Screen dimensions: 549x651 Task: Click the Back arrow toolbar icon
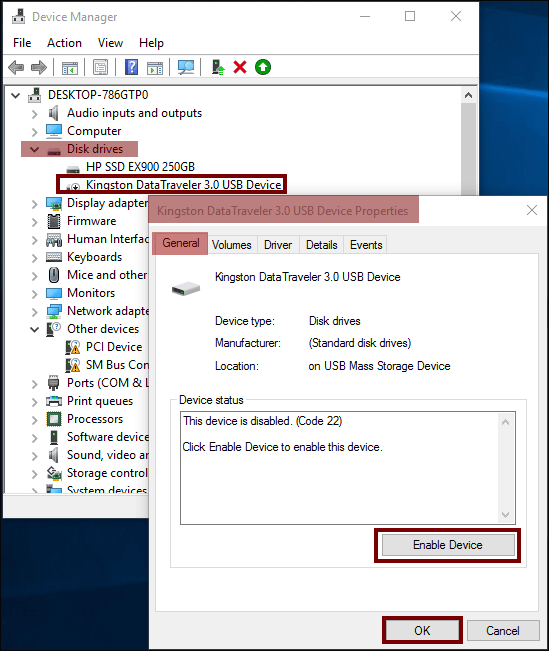pos(16,67)
